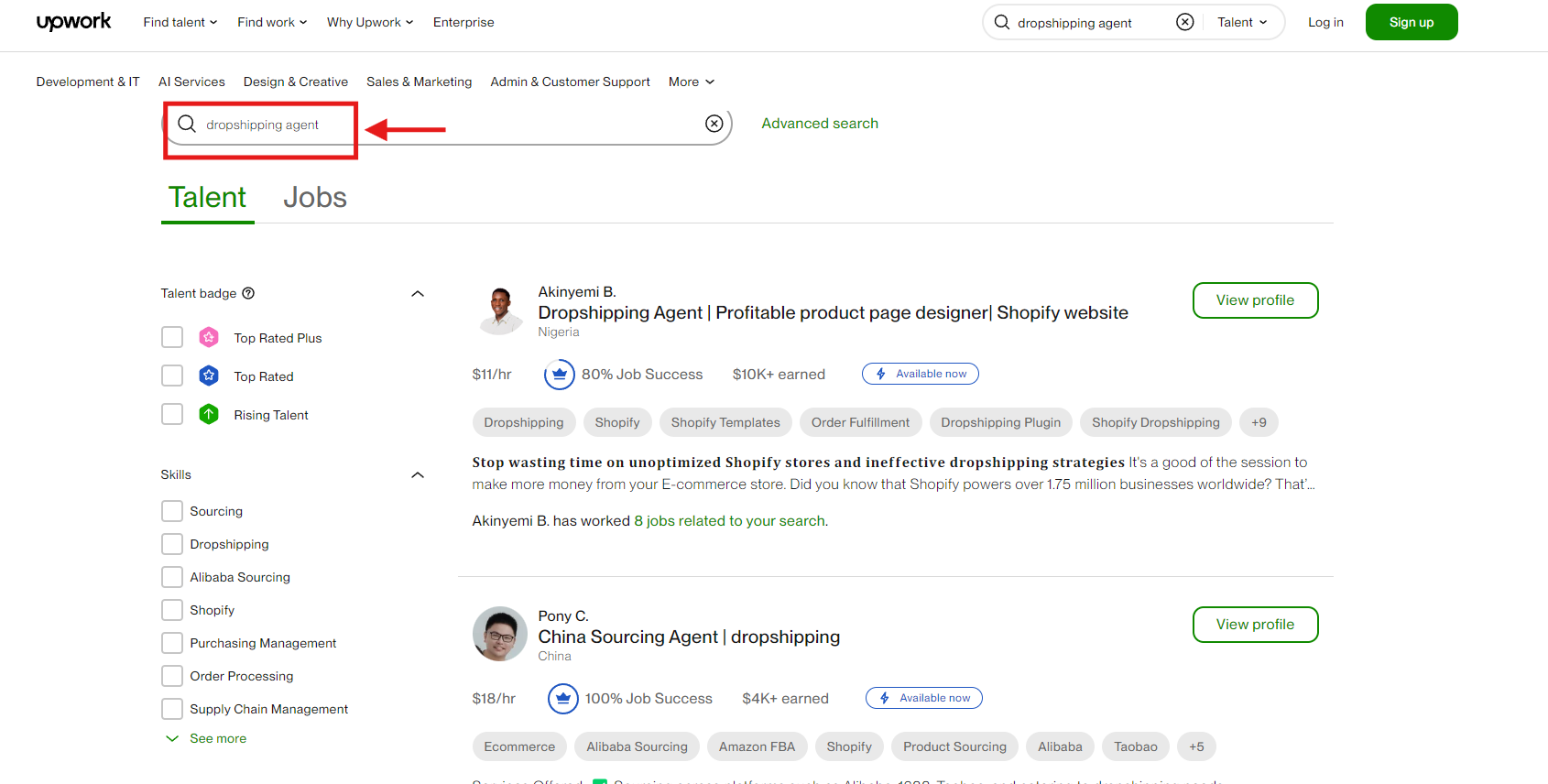Click Akinyemi B.'s job success crown badge
This screenshot has height=784, width=1548.
(x=560, y=374)
